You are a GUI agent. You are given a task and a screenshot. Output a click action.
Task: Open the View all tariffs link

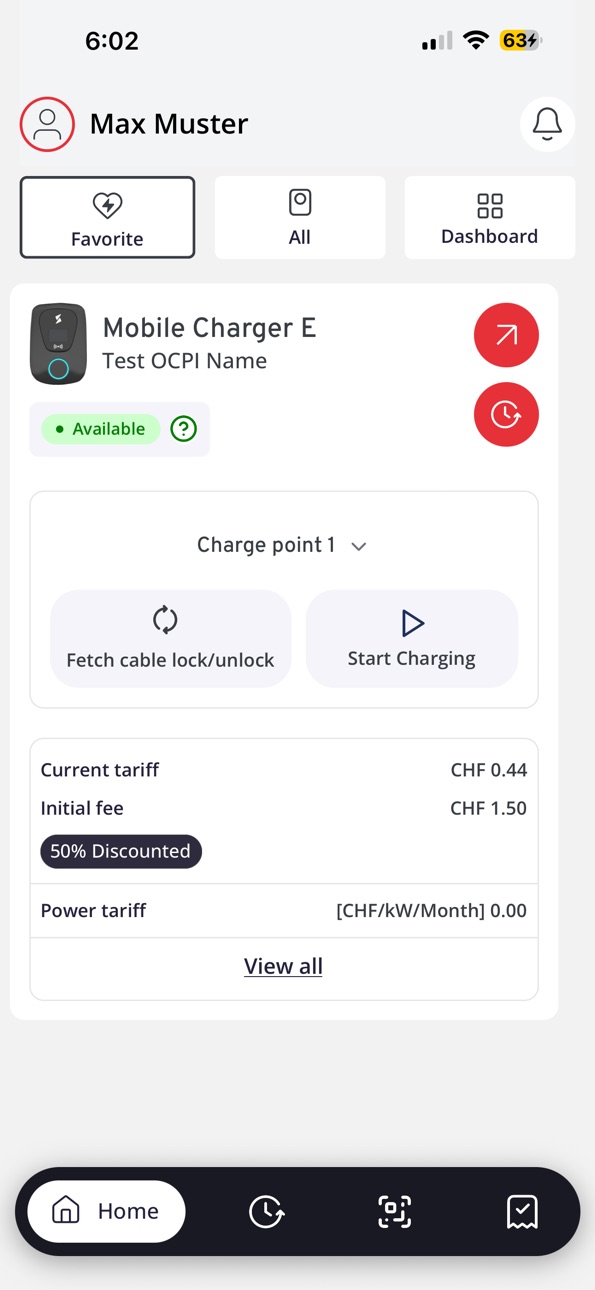click(x=283, y=966)
